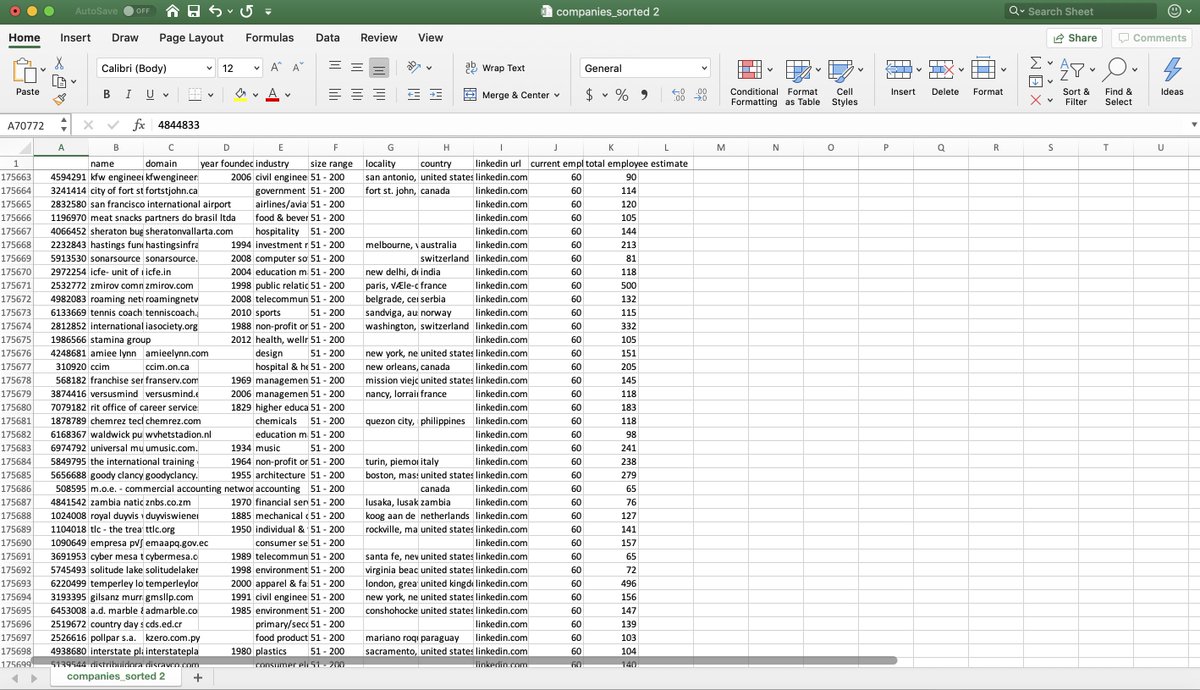Screen dimensions: 1200x690
Task: Toggle Wrap Text for cells
Action: 494,68
